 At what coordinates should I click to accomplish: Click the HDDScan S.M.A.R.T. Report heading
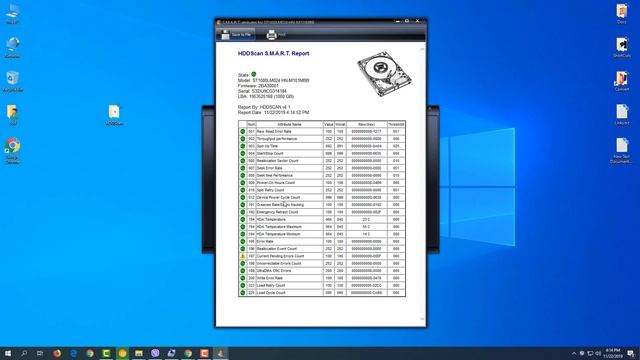pyautogui.click(x=273, y=53)
